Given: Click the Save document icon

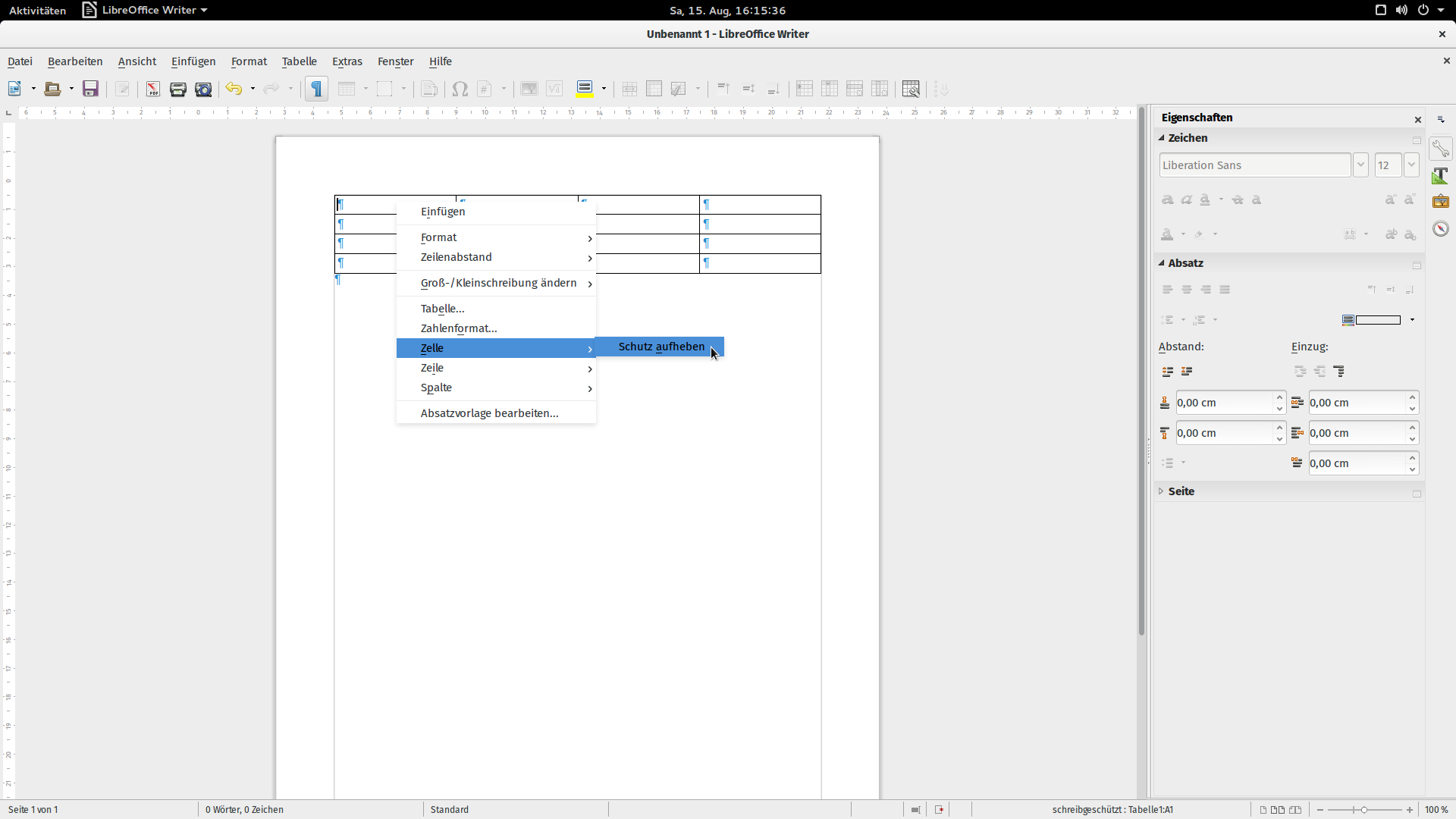Looking at the screenshot, I should tap(90, 89).
